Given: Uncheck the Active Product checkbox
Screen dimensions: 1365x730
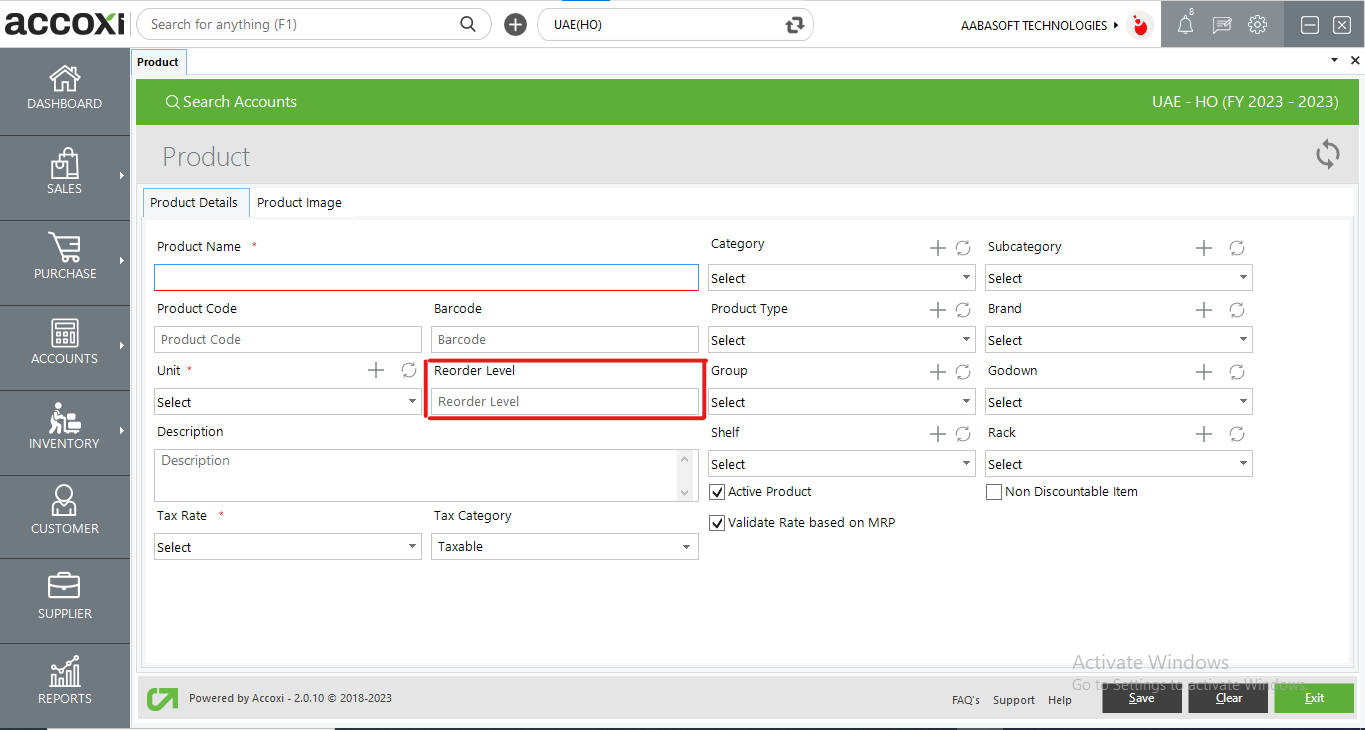Looking at the screenshot, I should [717, 492].
